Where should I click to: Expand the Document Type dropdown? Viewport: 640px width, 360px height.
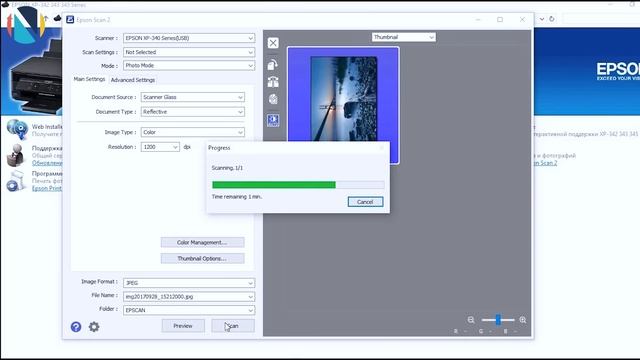pyautogui.click(x=193, y=112)
